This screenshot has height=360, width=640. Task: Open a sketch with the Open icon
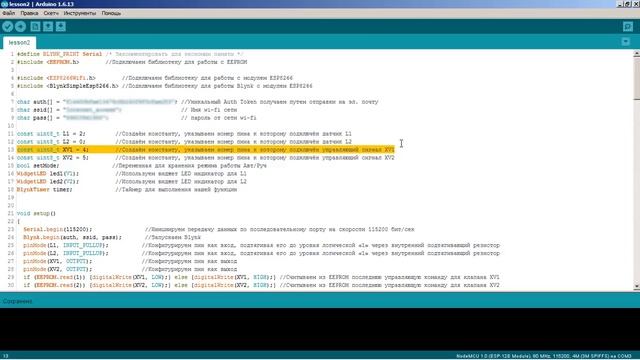(x=48, y=27)
